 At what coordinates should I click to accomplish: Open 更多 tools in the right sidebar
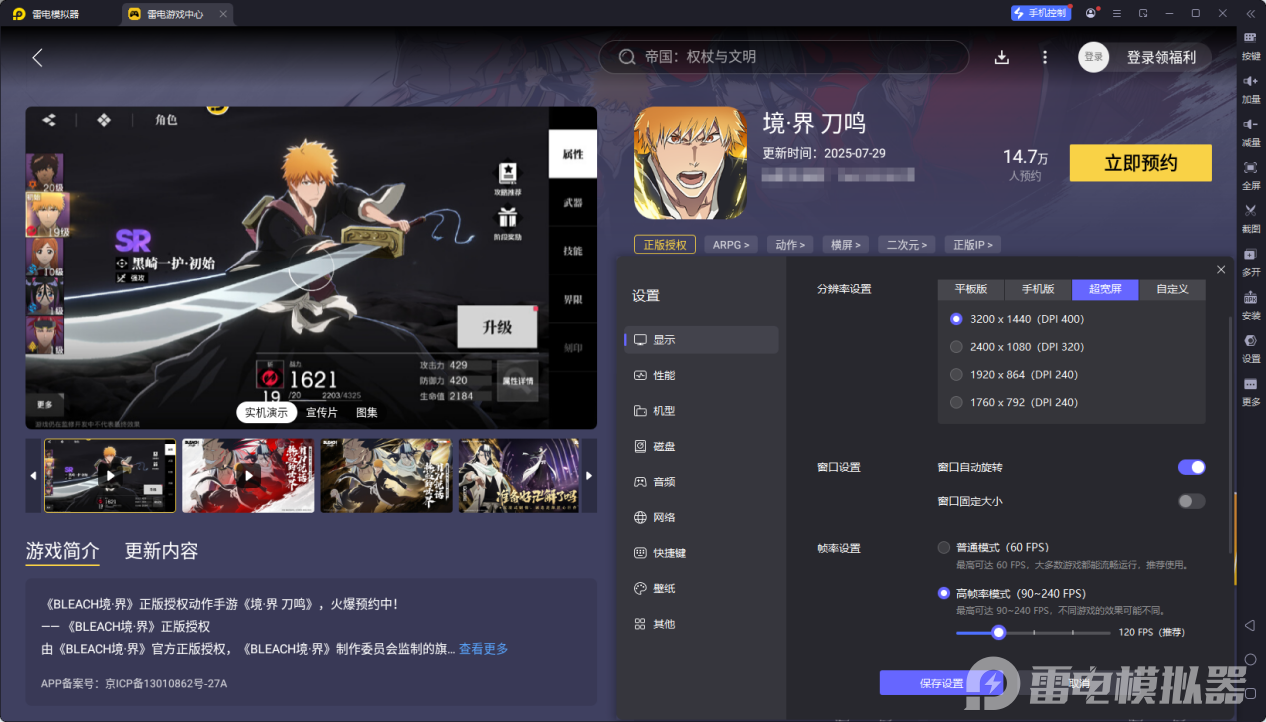click(1250, 391)
